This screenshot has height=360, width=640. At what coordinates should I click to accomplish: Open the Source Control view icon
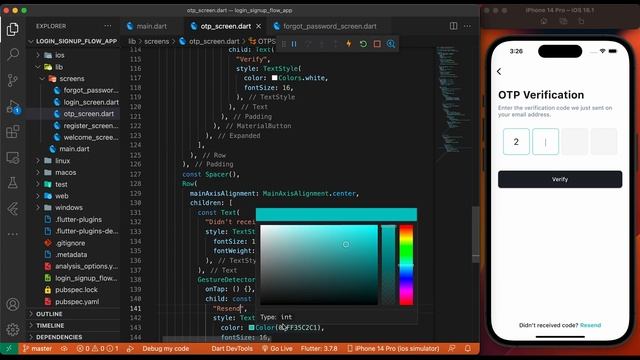(x=13, y=80)
